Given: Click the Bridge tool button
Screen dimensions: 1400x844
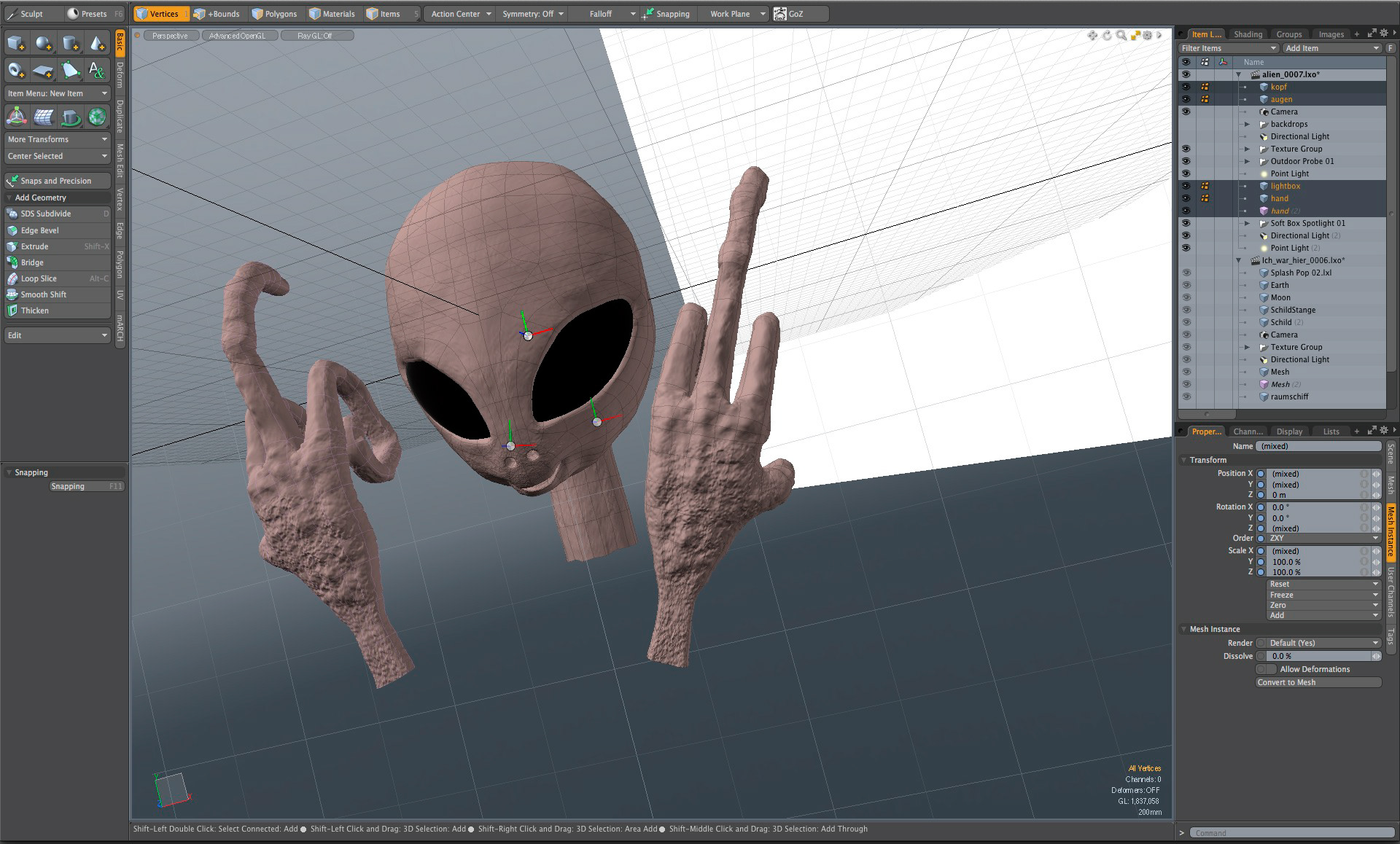Looking at the screenshot, I should pyautogui.click(x=32, y=262).
